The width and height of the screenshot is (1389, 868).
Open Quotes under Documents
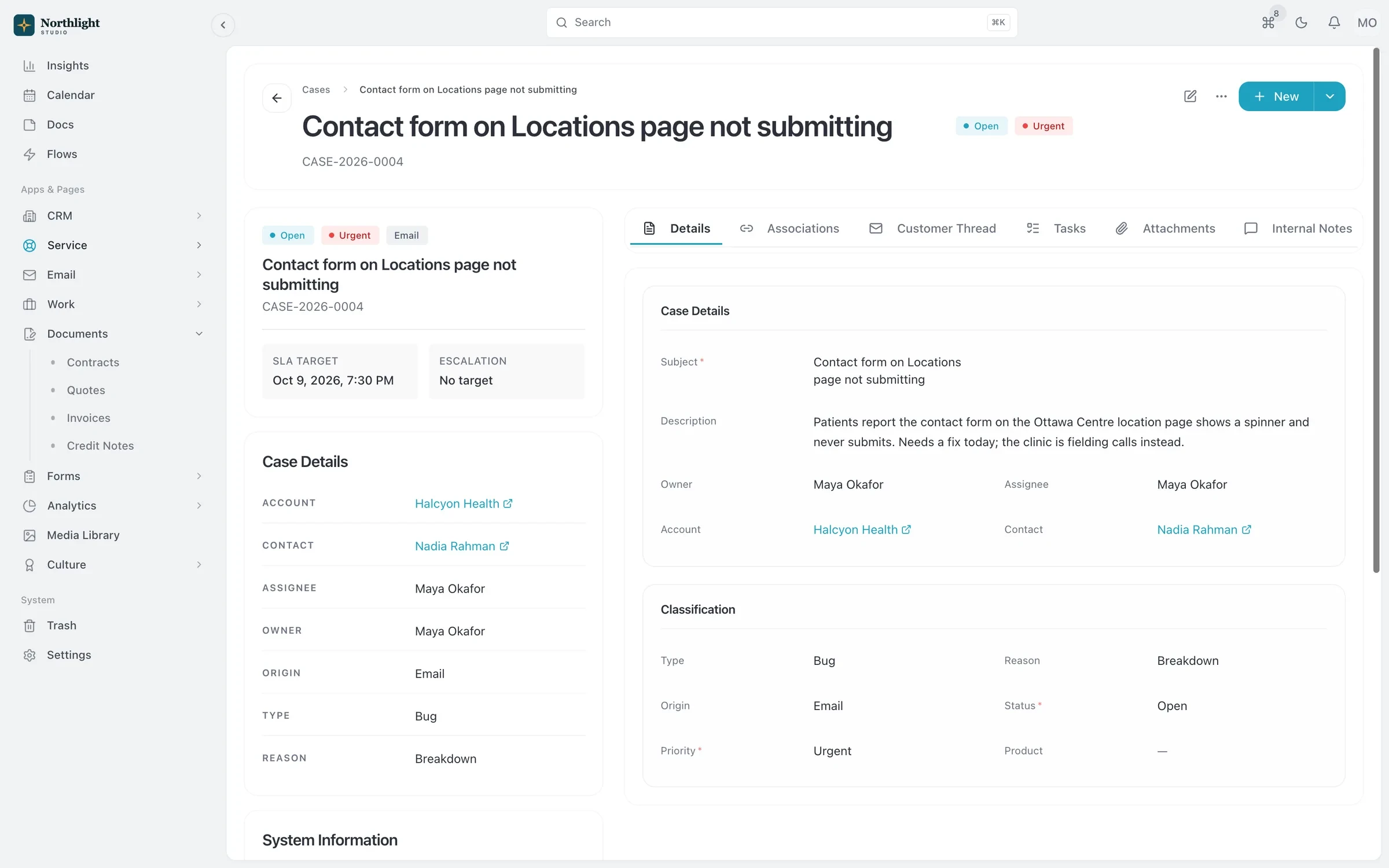(x=86, y=390)
